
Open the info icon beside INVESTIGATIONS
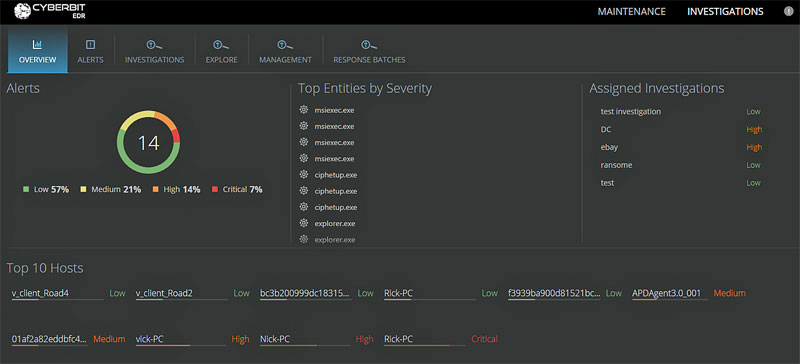pyautogui.click(x=788, y=11)
